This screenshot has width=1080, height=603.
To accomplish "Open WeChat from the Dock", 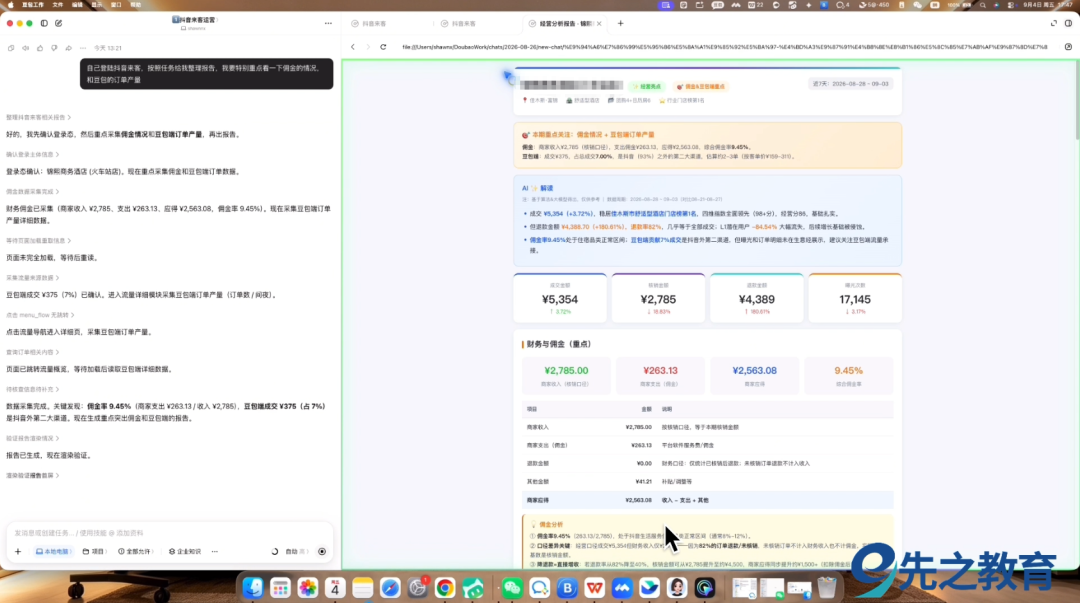I will tap(512, 588).
